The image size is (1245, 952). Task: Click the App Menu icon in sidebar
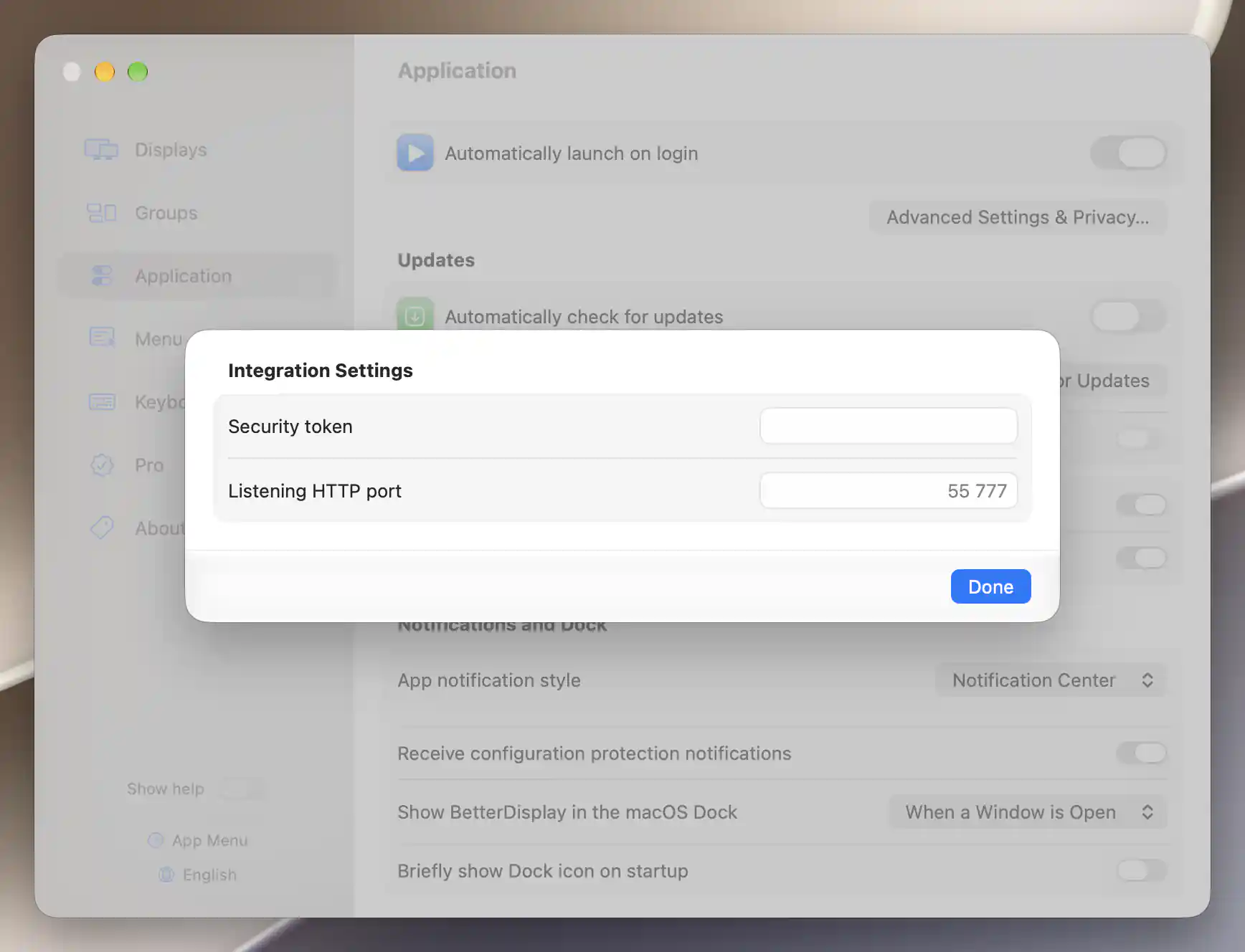[x=156, y=840]
